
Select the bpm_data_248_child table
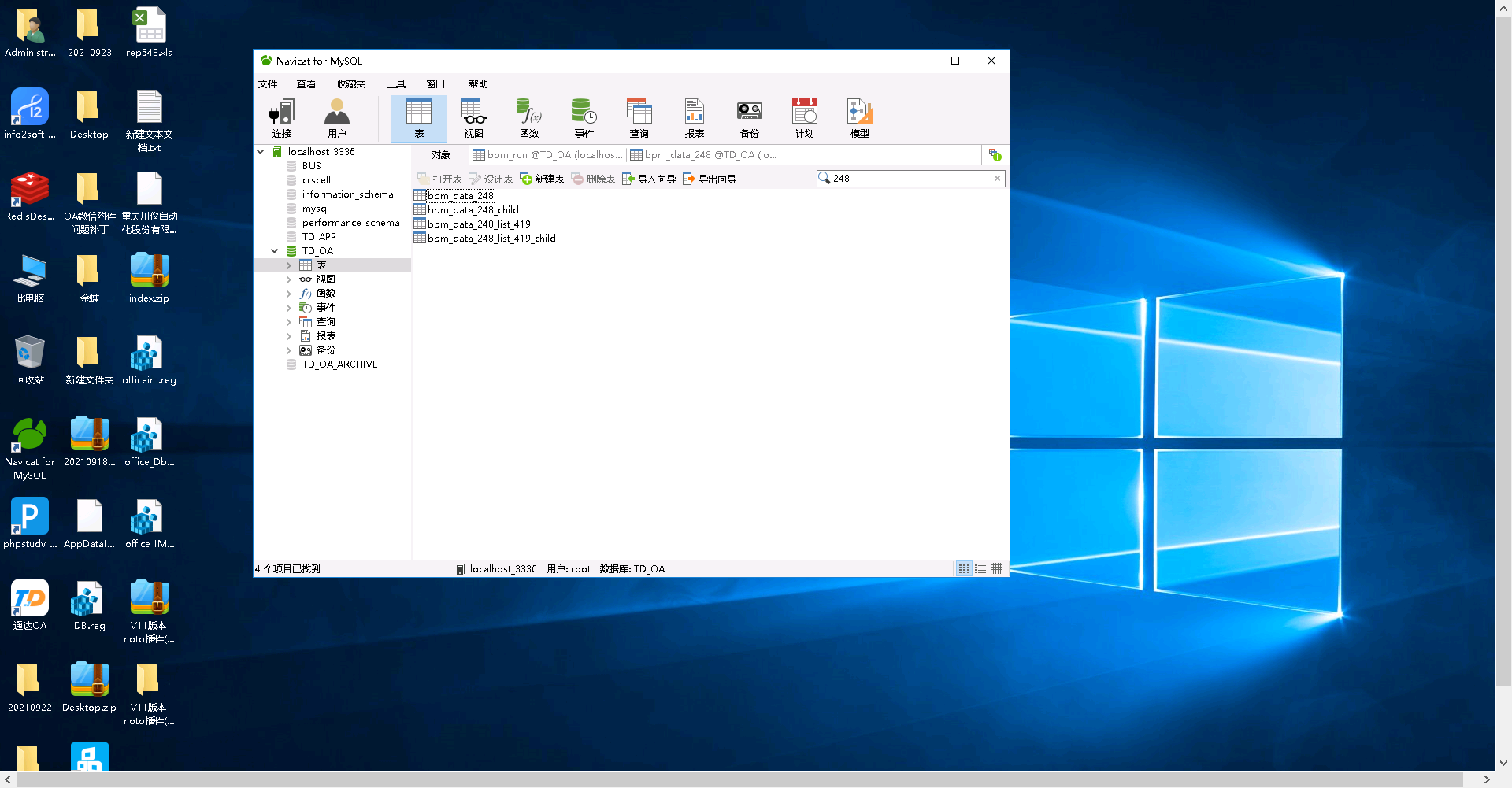472,210
